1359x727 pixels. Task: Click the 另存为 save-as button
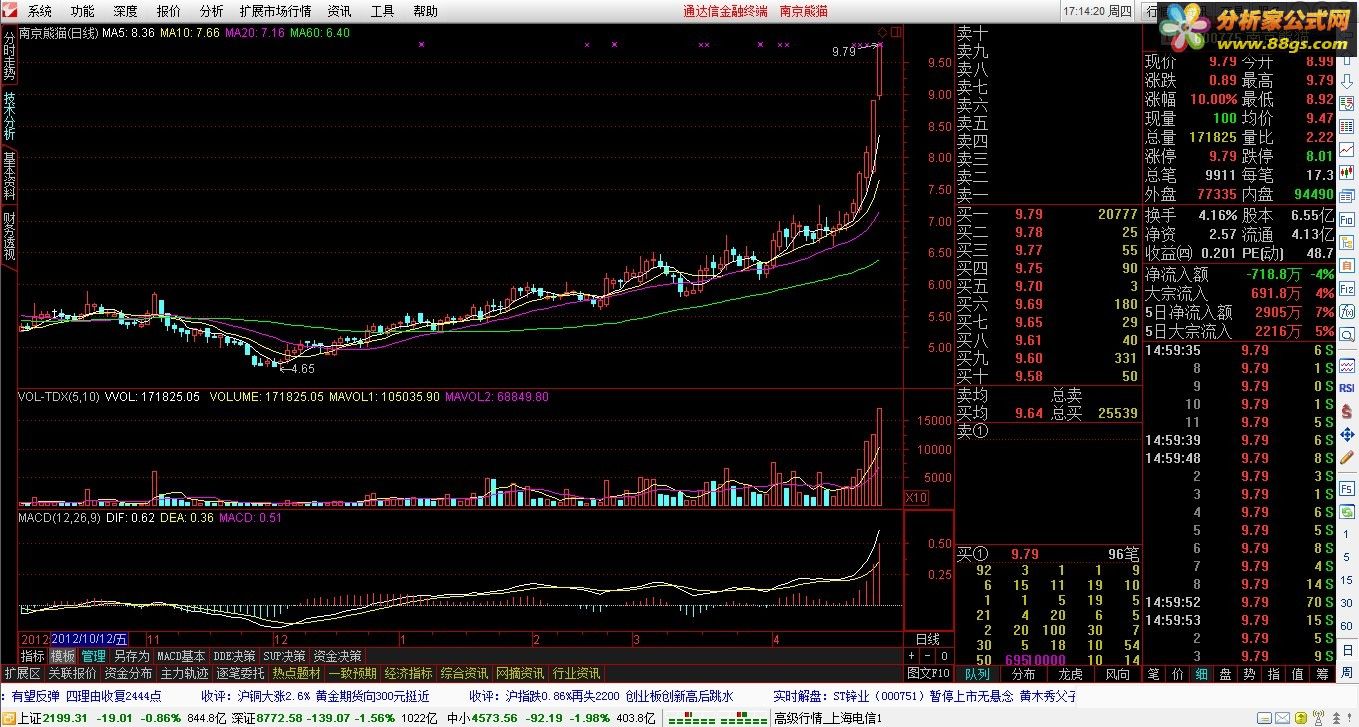click(x=131, y=656)
